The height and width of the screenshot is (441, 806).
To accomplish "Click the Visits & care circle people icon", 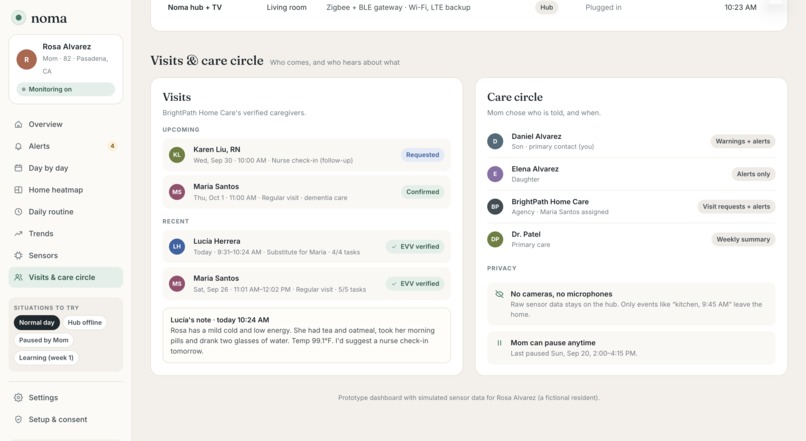I will [19, 277].
